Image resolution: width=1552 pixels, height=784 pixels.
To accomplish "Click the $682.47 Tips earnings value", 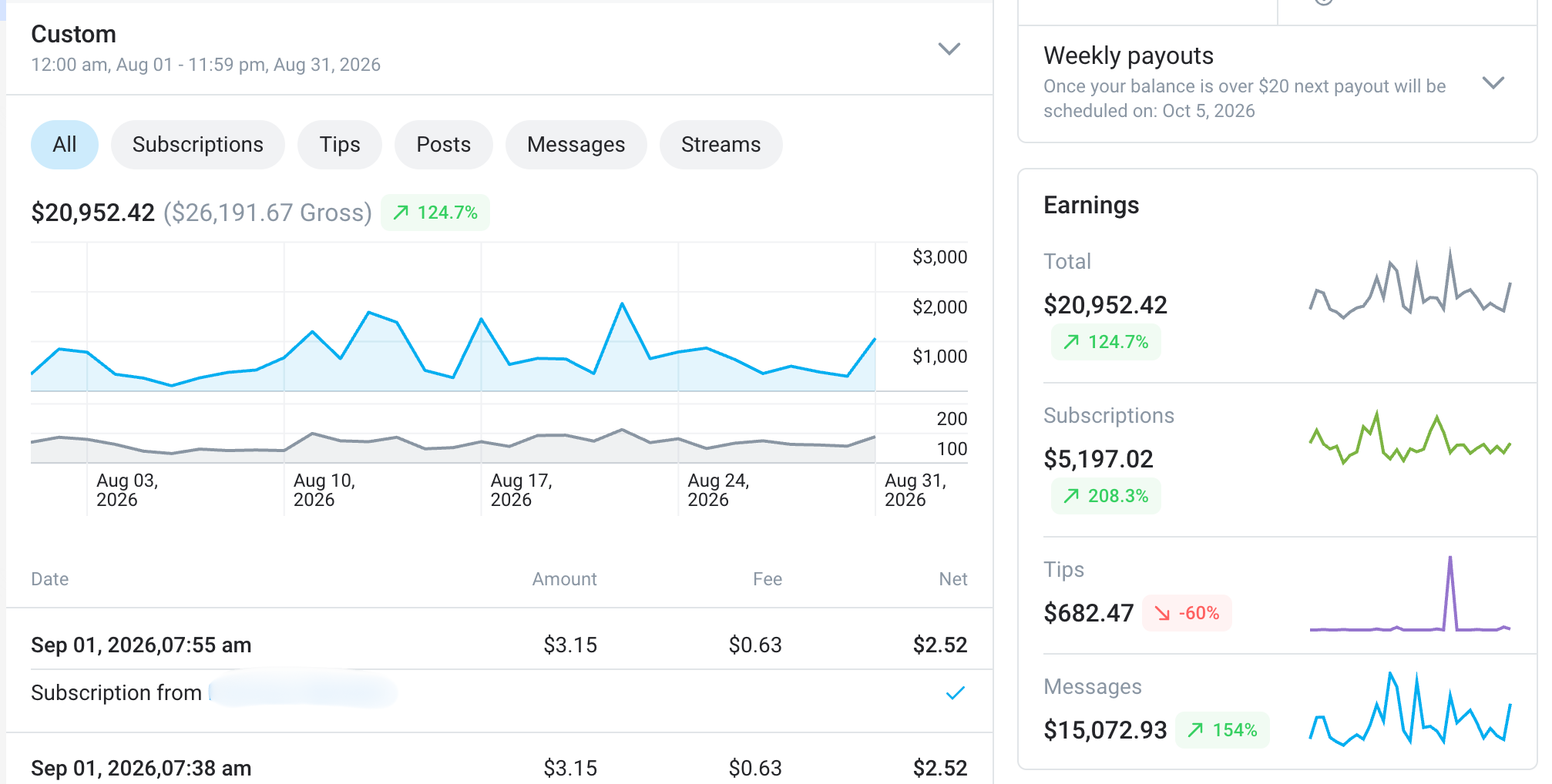I will point(1089,613).
